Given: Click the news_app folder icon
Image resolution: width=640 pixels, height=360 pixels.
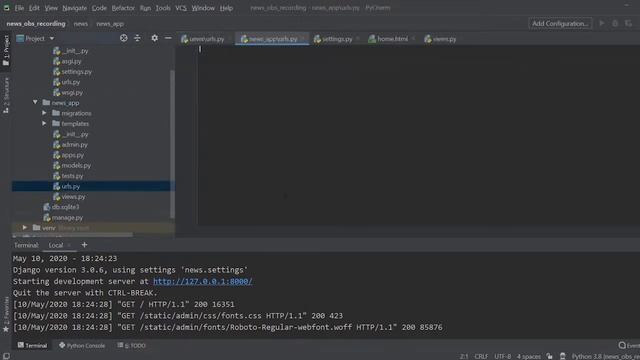Looking at the screenshot, I should pyautogui.click(x=47, y=102).
